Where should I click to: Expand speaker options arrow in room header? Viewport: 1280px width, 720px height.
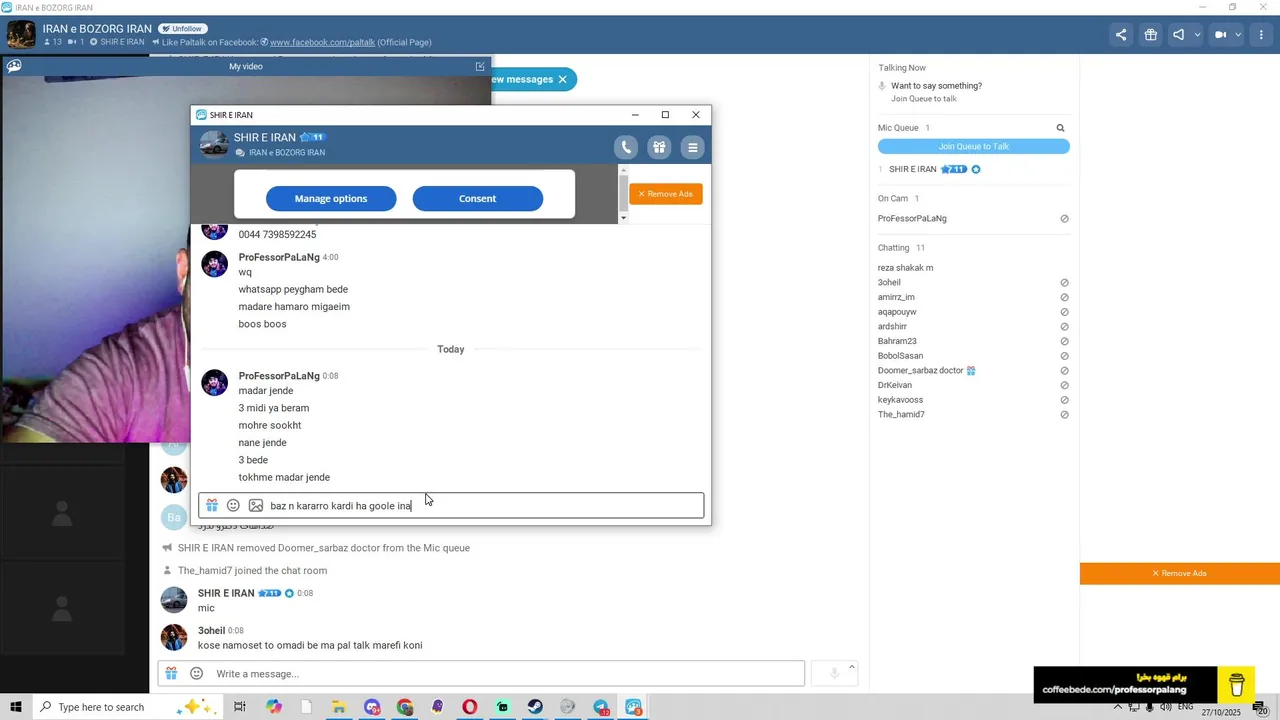pyautogui.click(x=1196, y=35)
